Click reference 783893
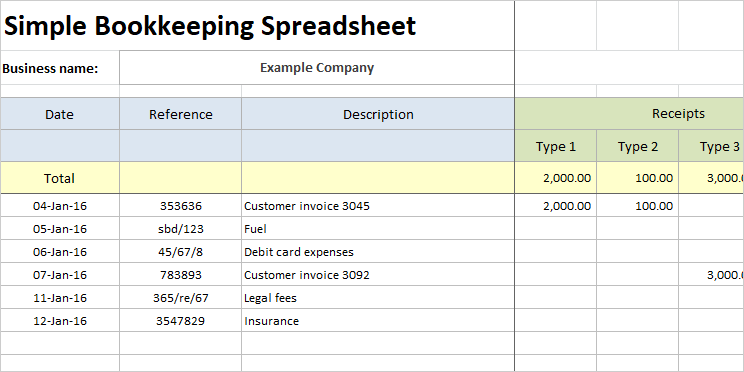 pos(180,274)
